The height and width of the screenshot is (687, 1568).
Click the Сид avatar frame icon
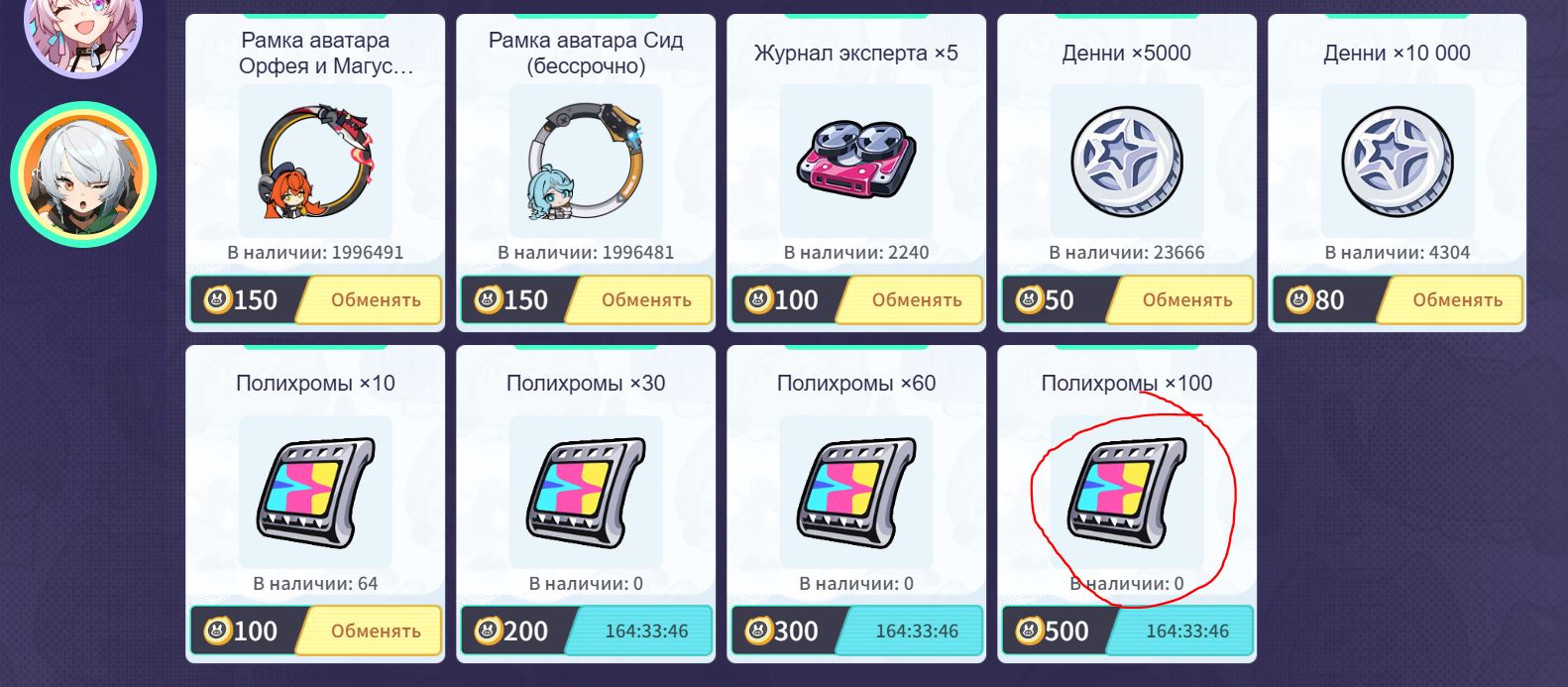click(x=586, y=162)
